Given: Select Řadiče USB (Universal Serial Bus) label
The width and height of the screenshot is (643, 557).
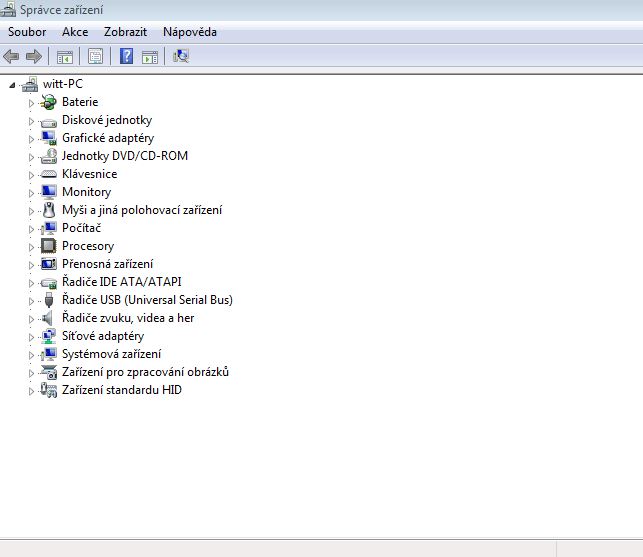Looking at the screenshot, I should click(147, 300).
